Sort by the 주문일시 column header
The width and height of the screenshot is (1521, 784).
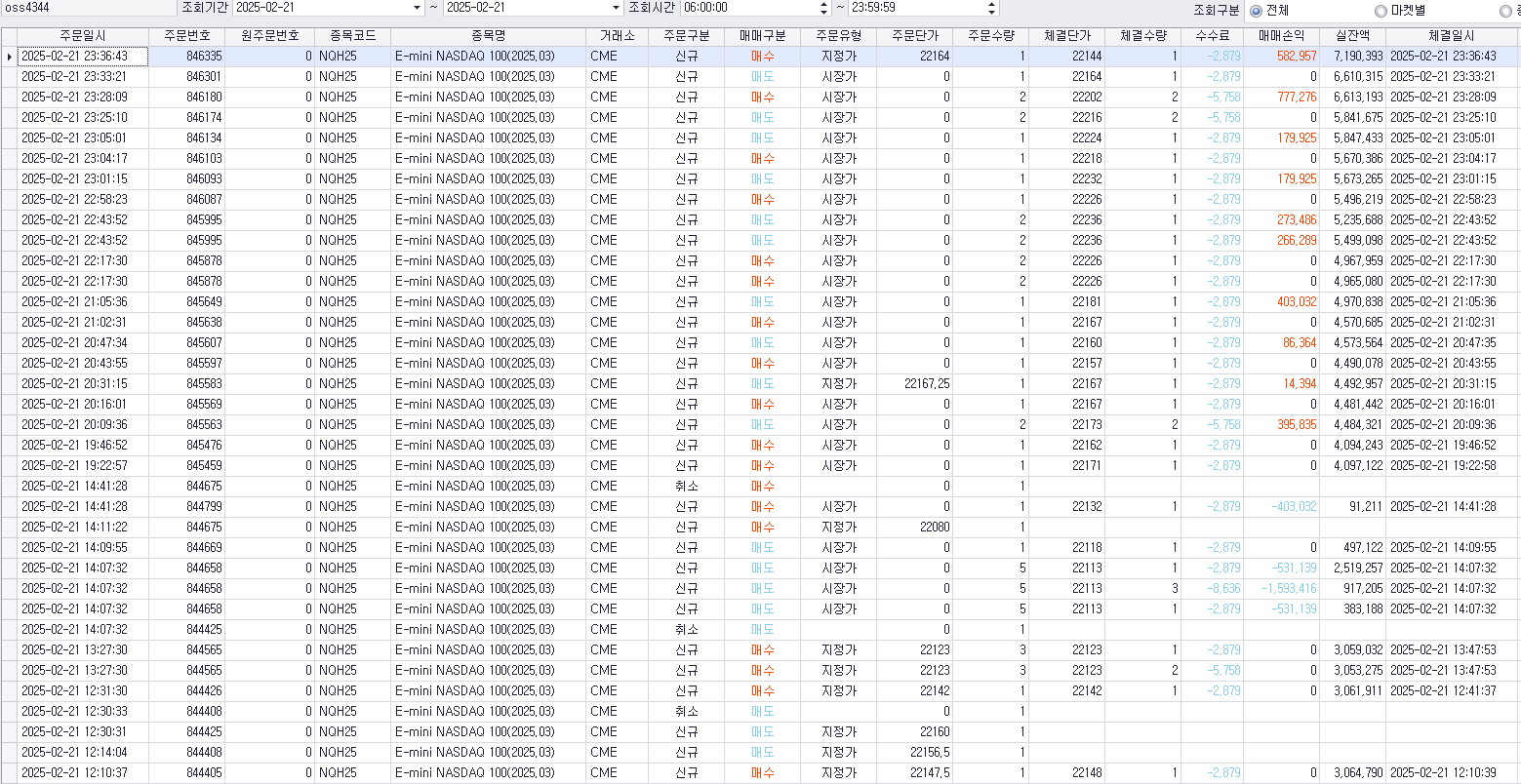tap(83, 35)
